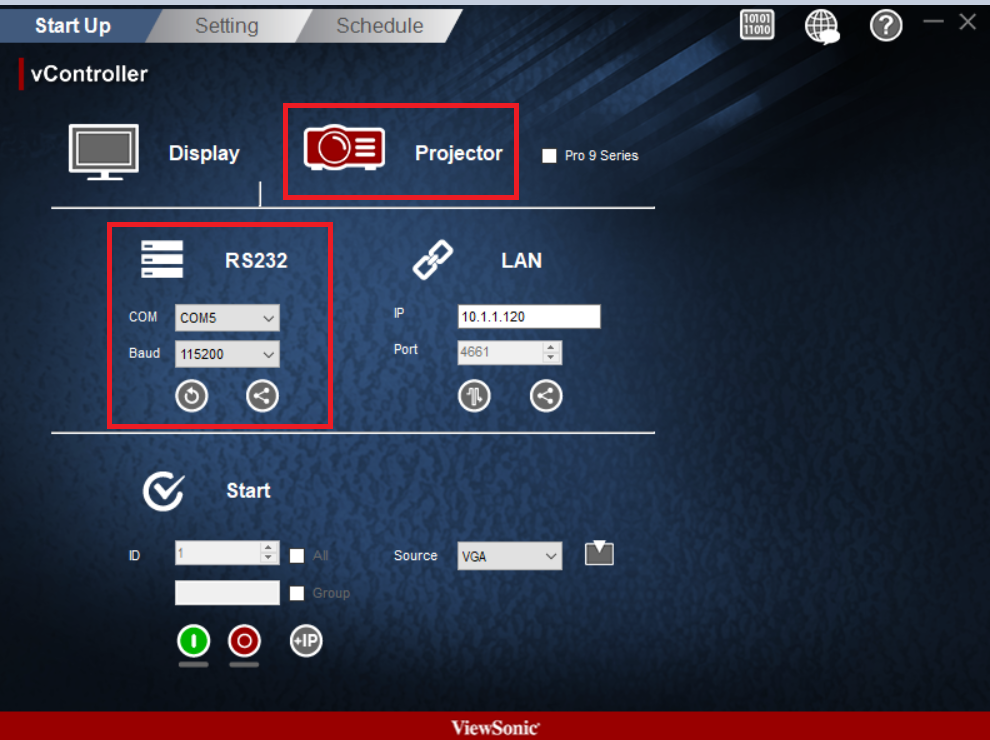Open the binary code command icon
This screenshot has width=990, height=740.
(757, 25)
